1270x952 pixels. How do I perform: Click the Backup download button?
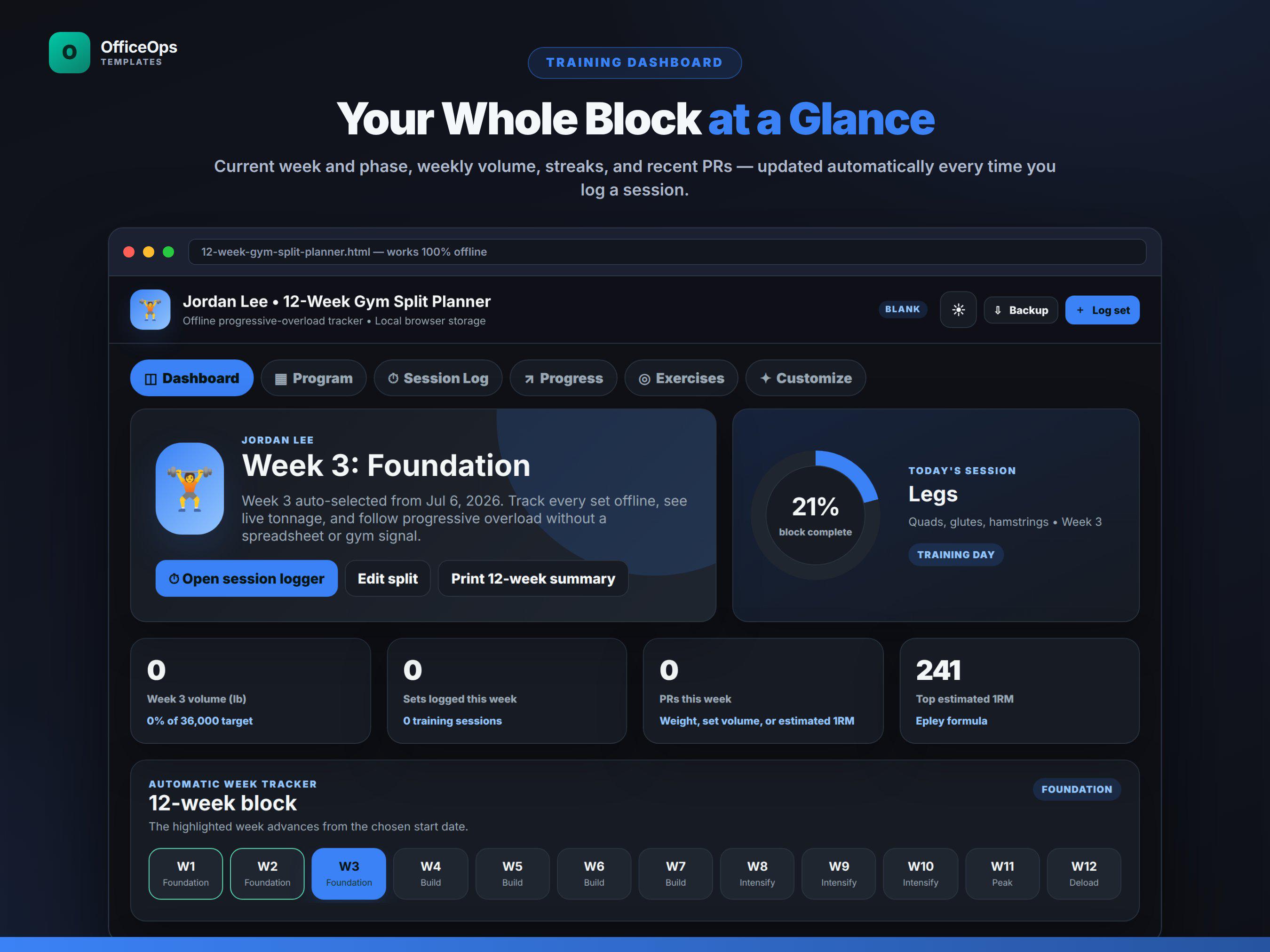pos(1020,310)
